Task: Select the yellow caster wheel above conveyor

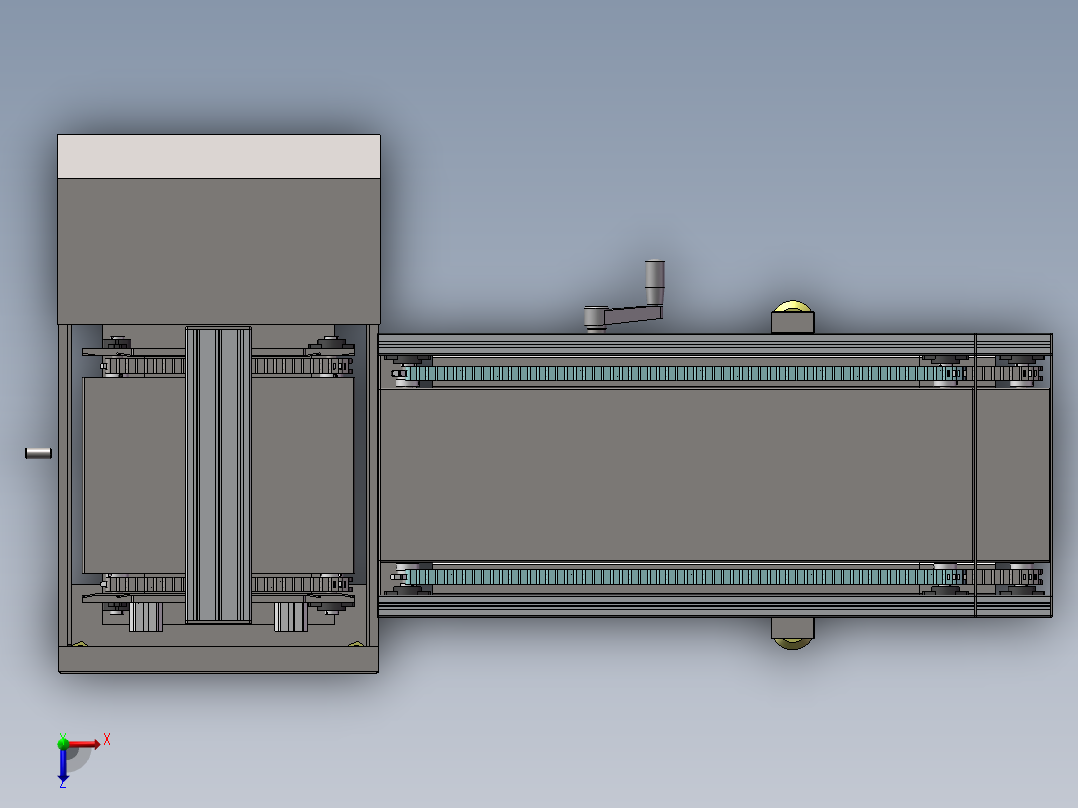Action: [x=792, y=307]
